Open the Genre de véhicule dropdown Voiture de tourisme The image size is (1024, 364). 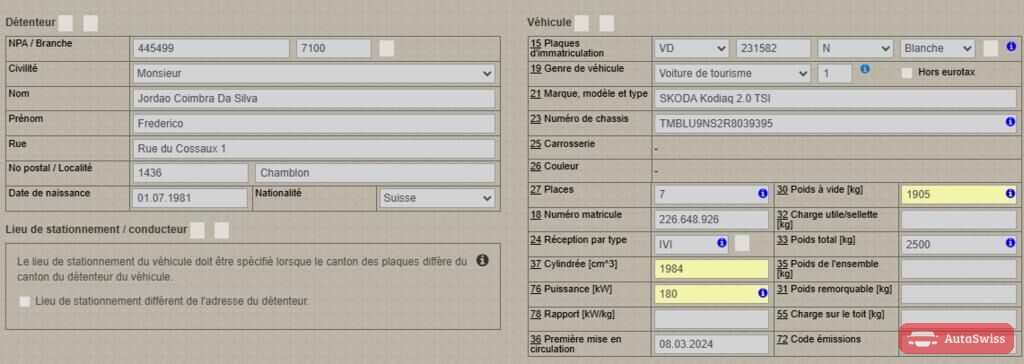(x=733, y=73)
